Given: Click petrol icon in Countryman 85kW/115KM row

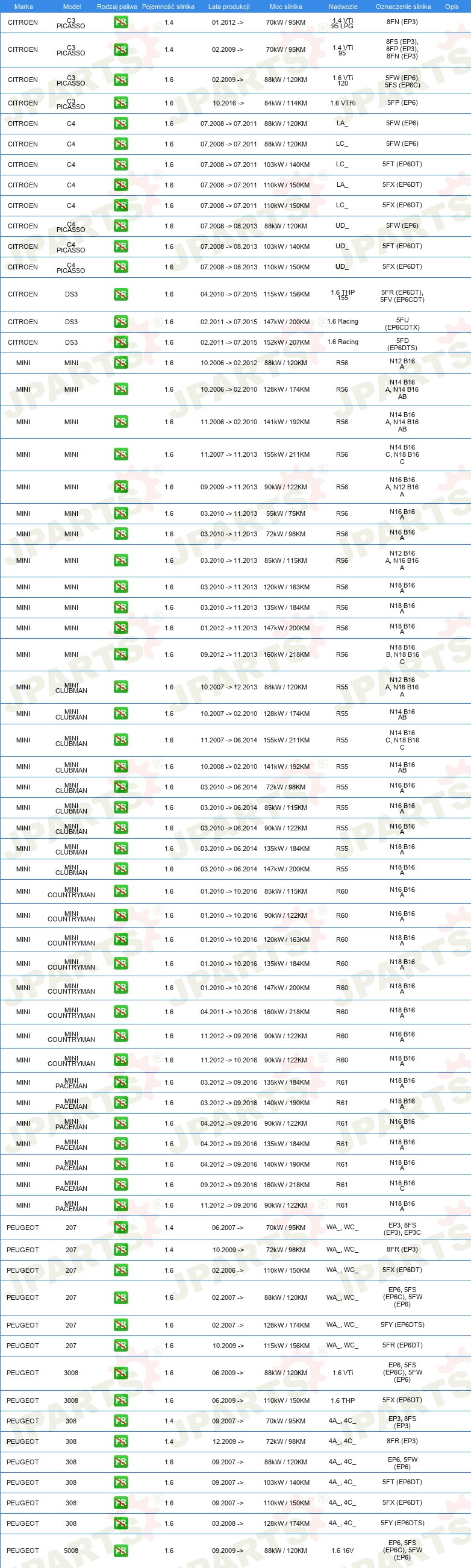Looking at the screenshot, I should [x=120, y=891].
